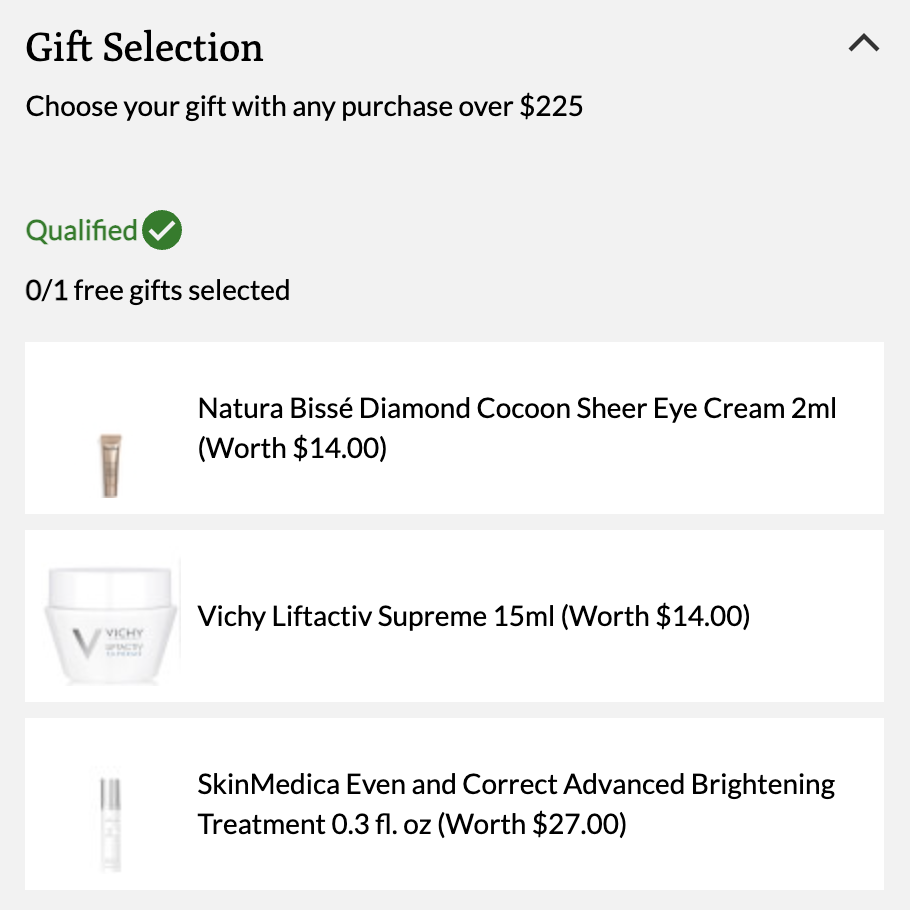Select the Natura Bissé eye cream tube image
This screenshot has height=910, width=910.
point(110,465)
